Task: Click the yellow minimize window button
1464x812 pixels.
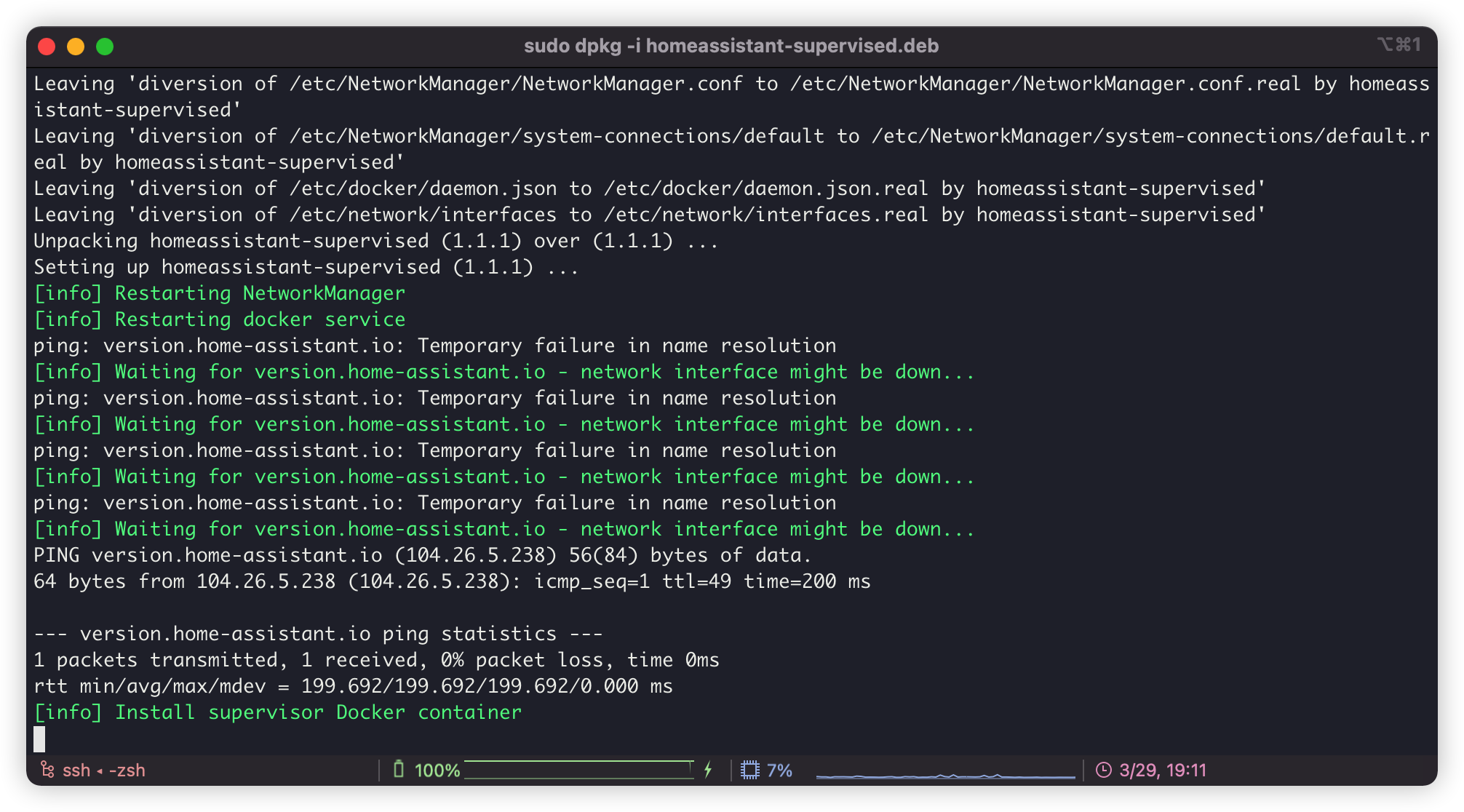Action: (x=76, y=47)
